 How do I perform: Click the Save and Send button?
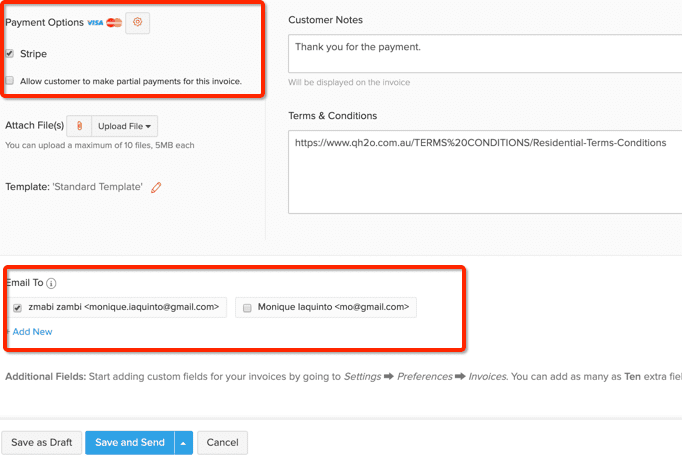click(x=130, y=443)
